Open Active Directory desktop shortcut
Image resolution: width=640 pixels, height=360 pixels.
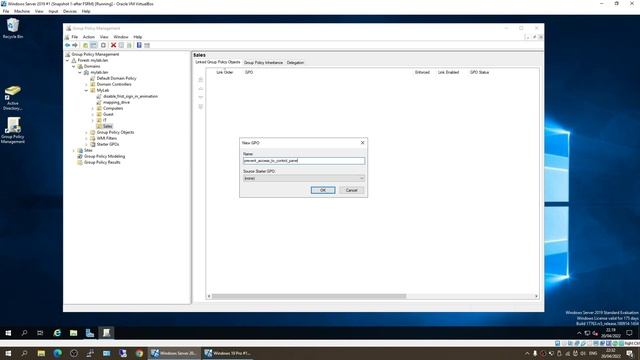pos(13,98)
